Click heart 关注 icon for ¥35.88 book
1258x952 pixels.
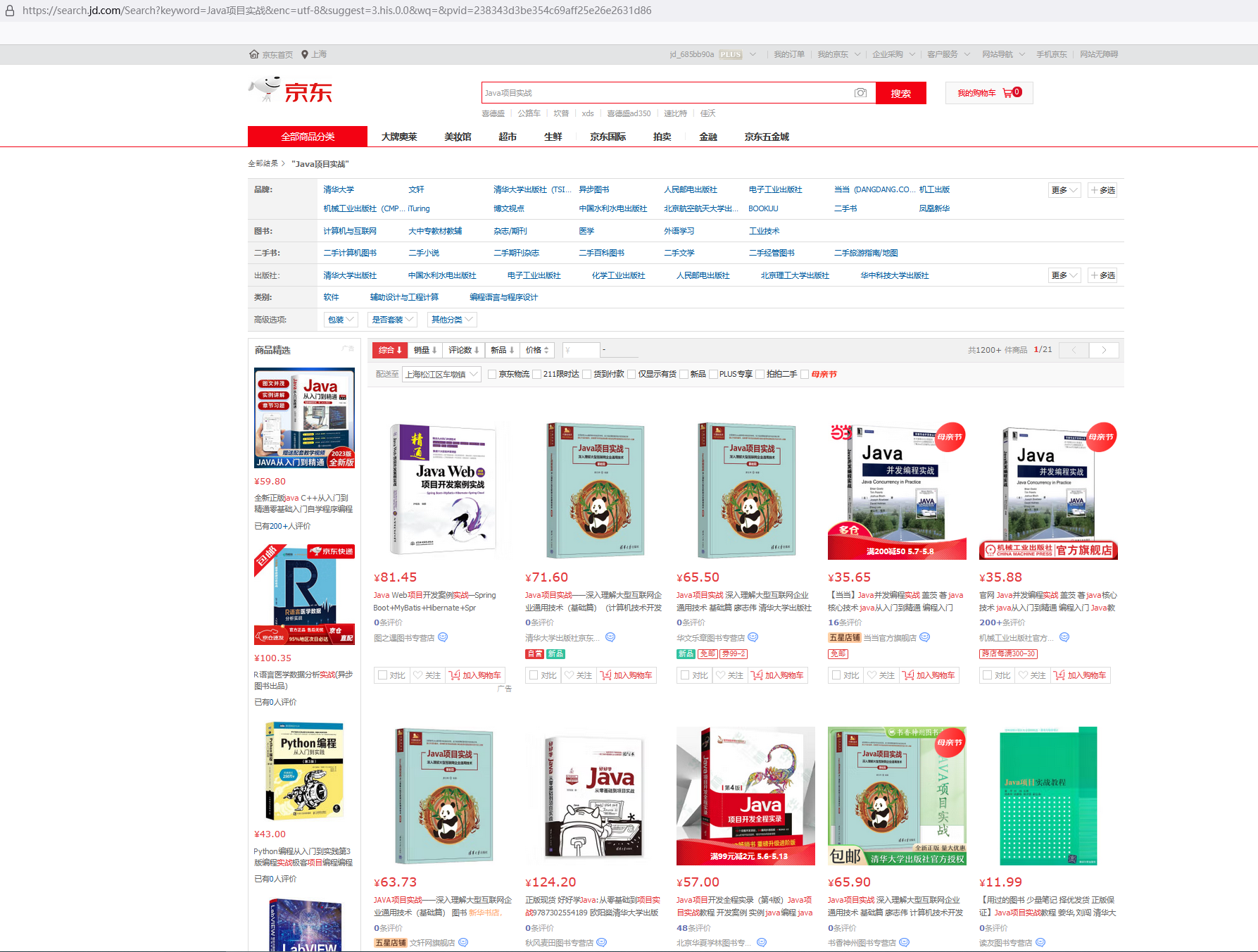click(1024, 675)
